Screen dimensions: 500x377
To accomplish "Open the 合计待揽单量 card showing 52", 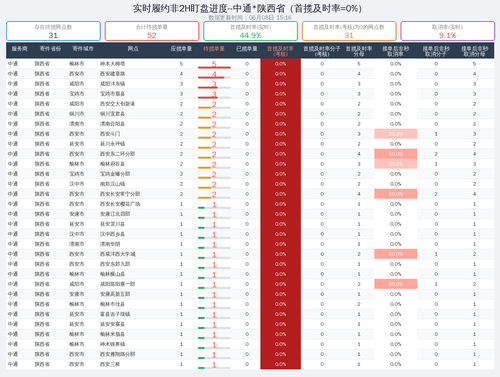I will tap(152, 31).
